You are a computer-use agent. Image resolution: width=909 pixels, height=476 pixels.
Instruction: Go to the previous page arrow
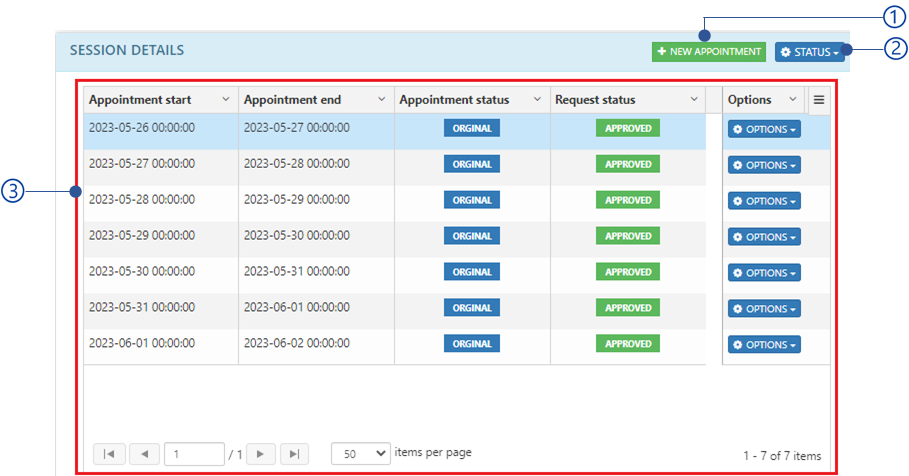point(143,454)
